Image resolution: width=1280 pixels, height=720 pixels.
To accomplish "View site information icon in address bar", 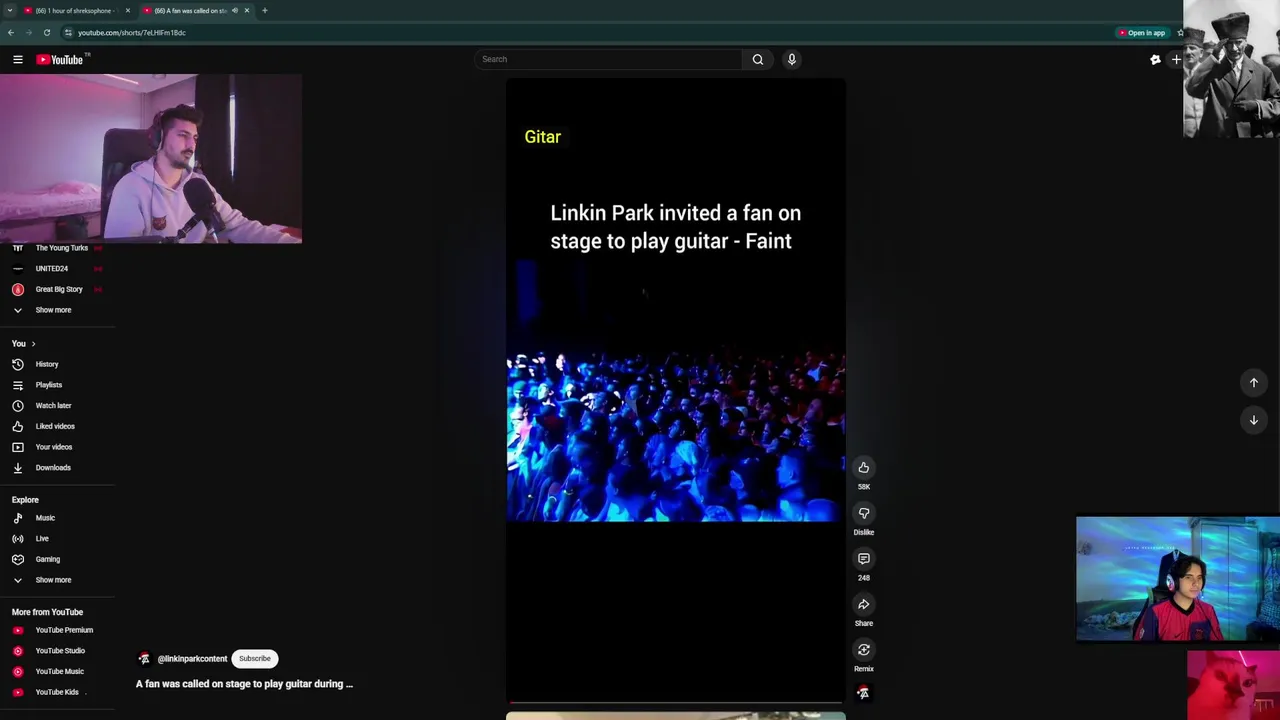I will pyautogui.click(x=68, y=32).
